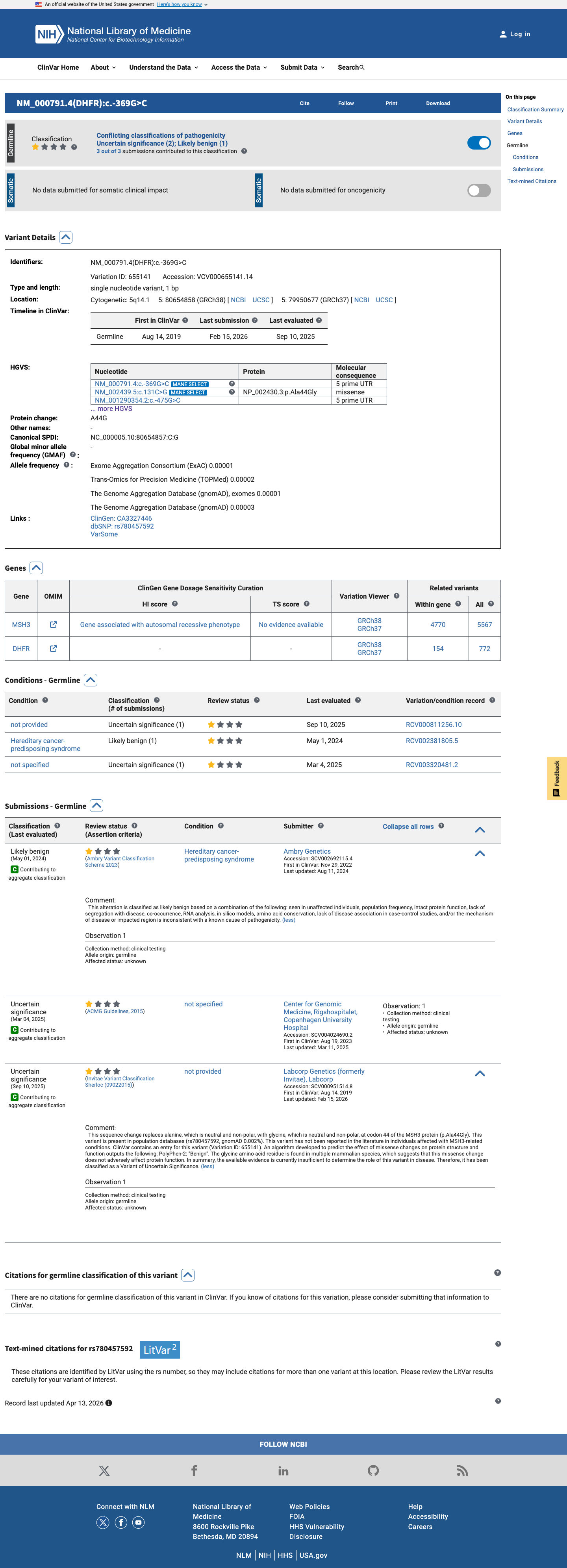Collapse the Variant Details section
This screenshot has width=567, height=1568.
tap(66, 237)
